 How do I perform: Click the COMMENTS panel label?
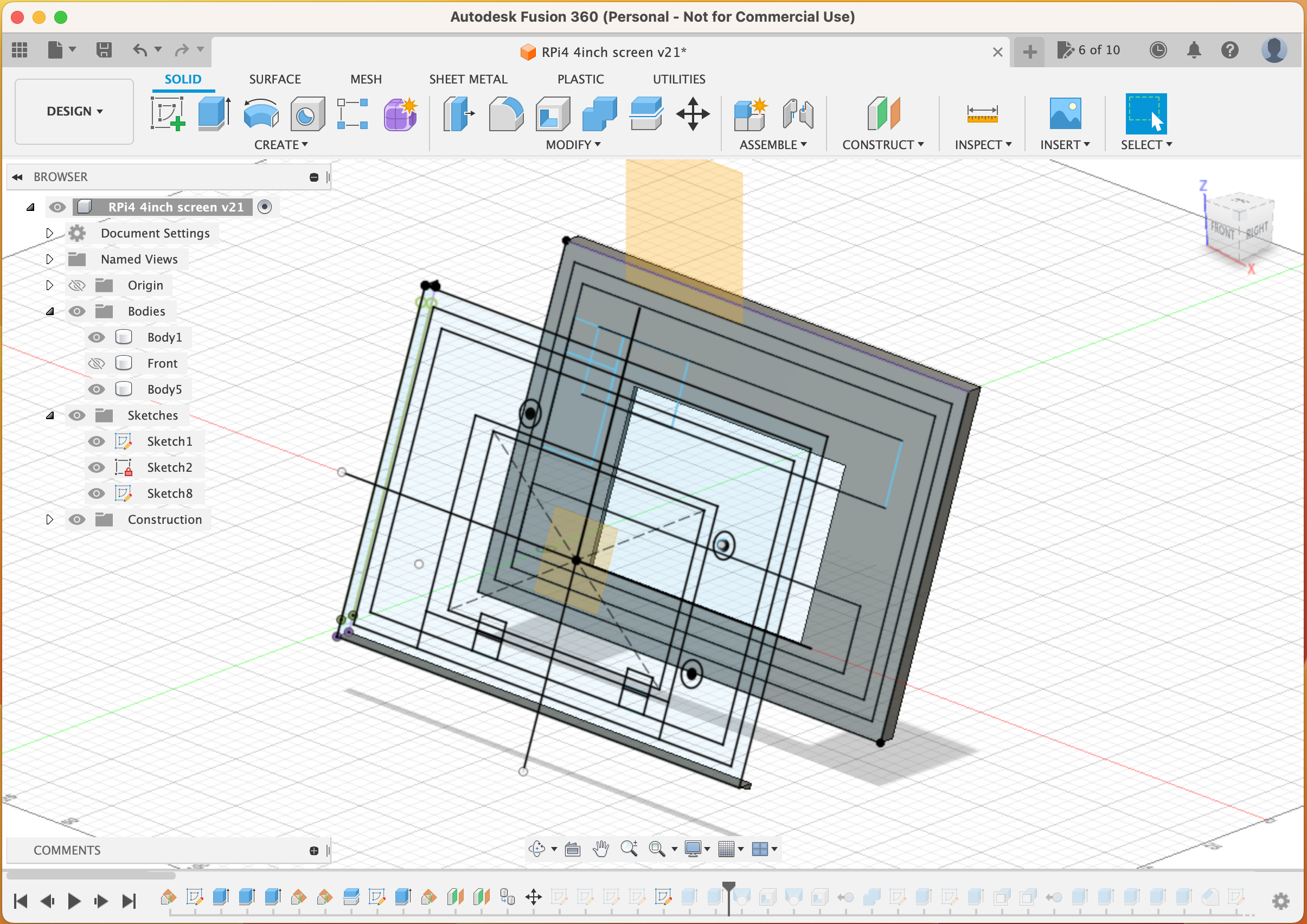(67, 850)
